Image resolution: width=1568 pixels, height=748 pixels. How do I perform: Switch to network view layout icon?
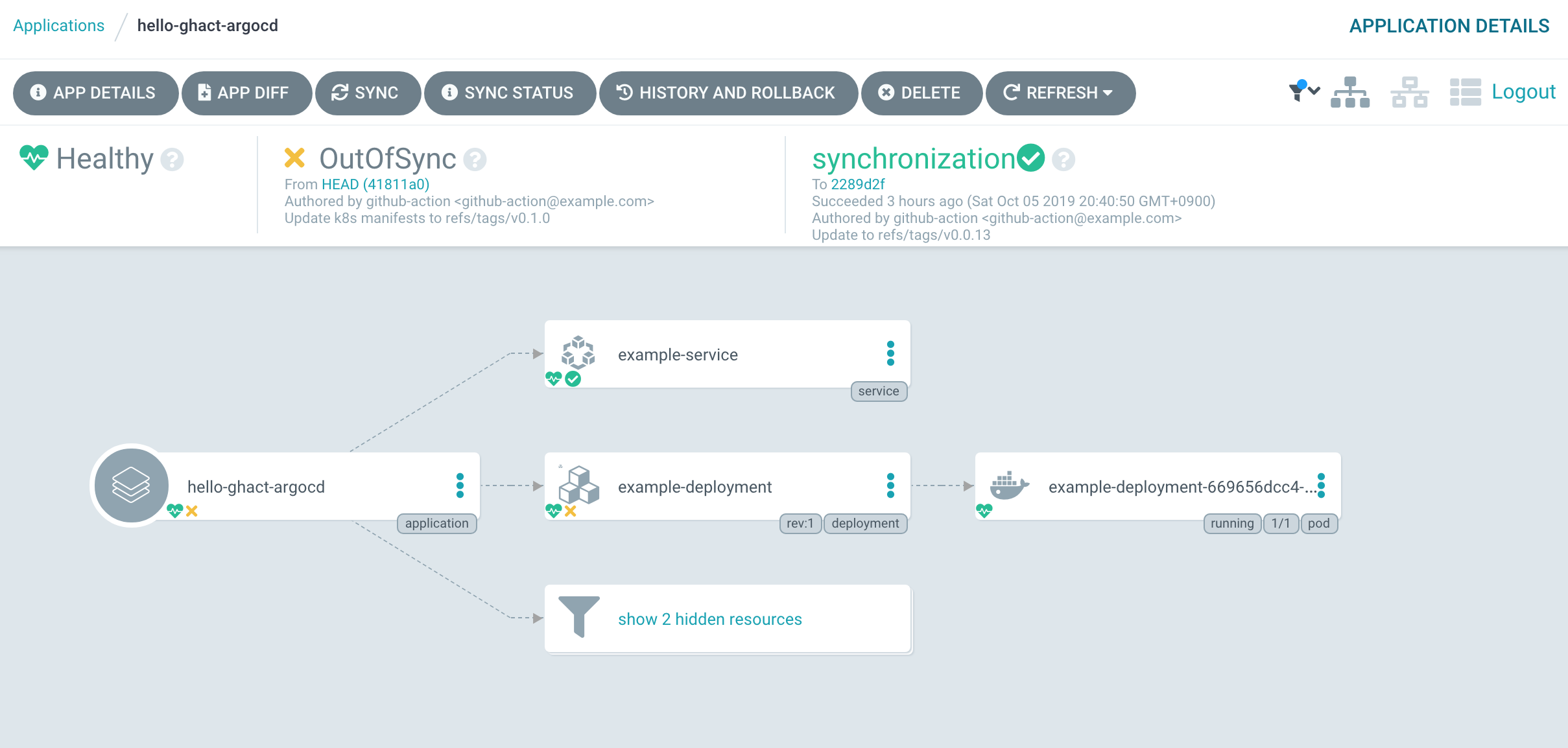(1409, 92)
